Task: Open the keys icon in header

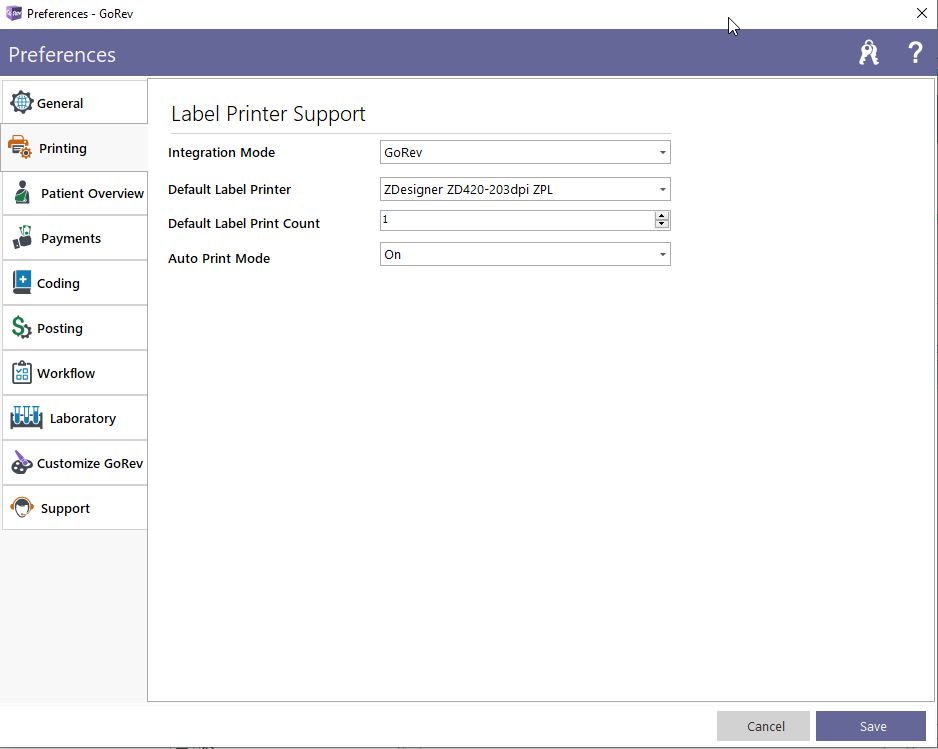Action: 869,53
